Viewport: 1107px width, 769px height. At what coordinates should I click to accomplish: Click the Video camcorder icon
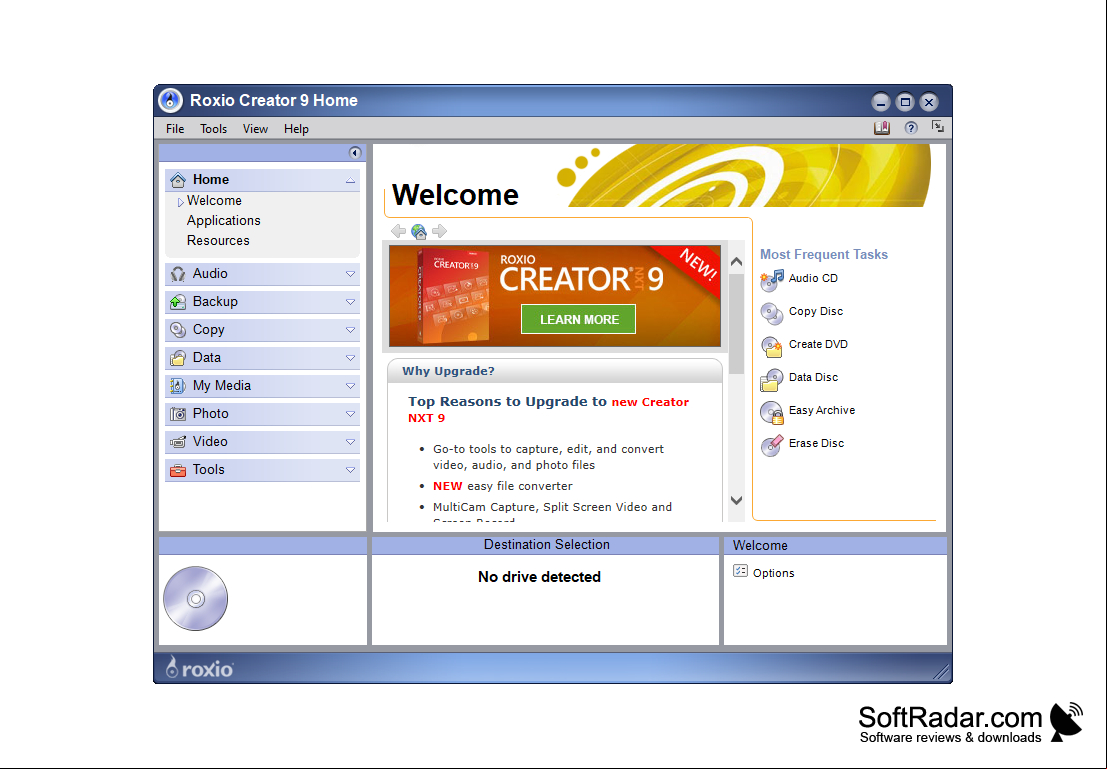[178, 441]
